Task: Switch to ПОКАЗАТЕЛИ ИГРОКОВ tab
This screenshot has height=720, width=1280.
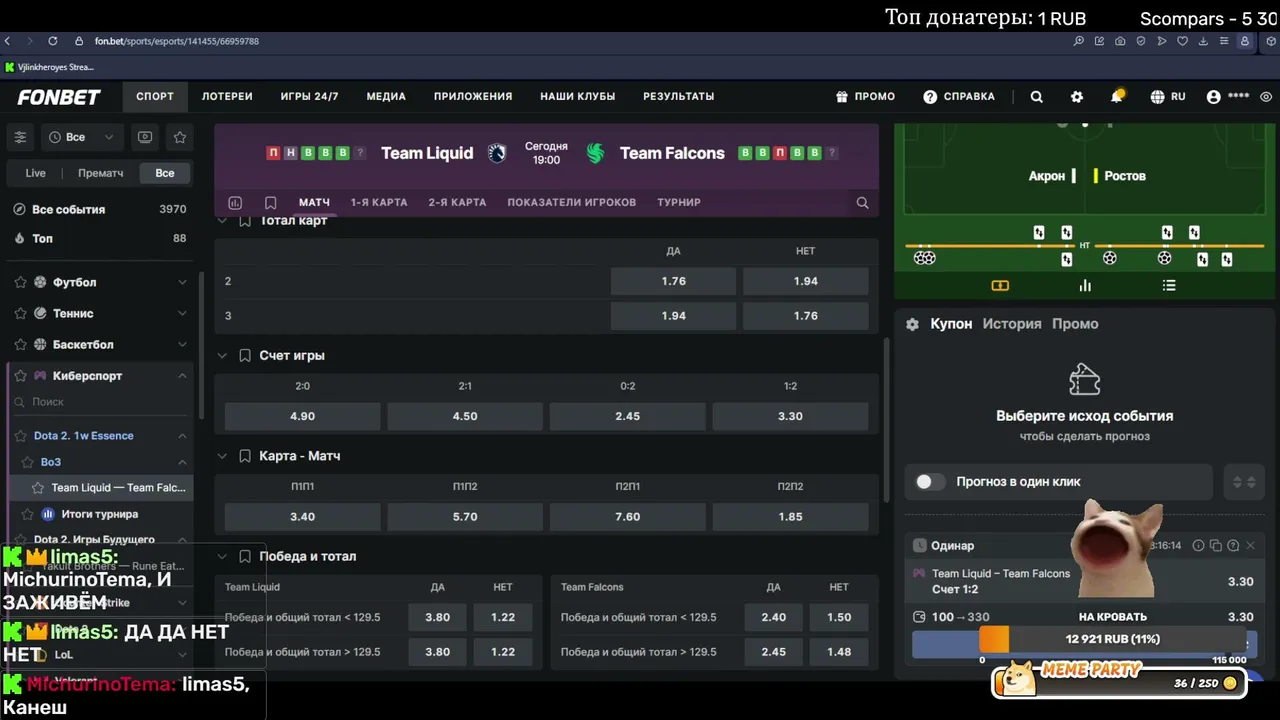Action: (x=571, y=202)
